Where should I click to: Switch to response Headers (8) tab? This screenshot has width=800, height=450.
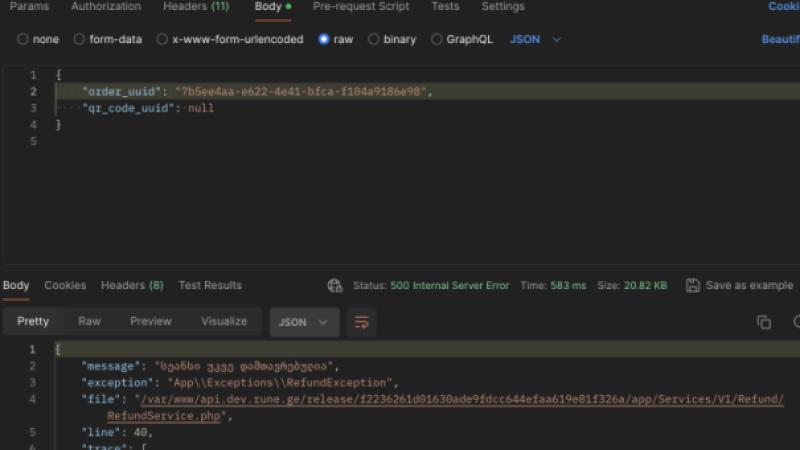[132, 285]
